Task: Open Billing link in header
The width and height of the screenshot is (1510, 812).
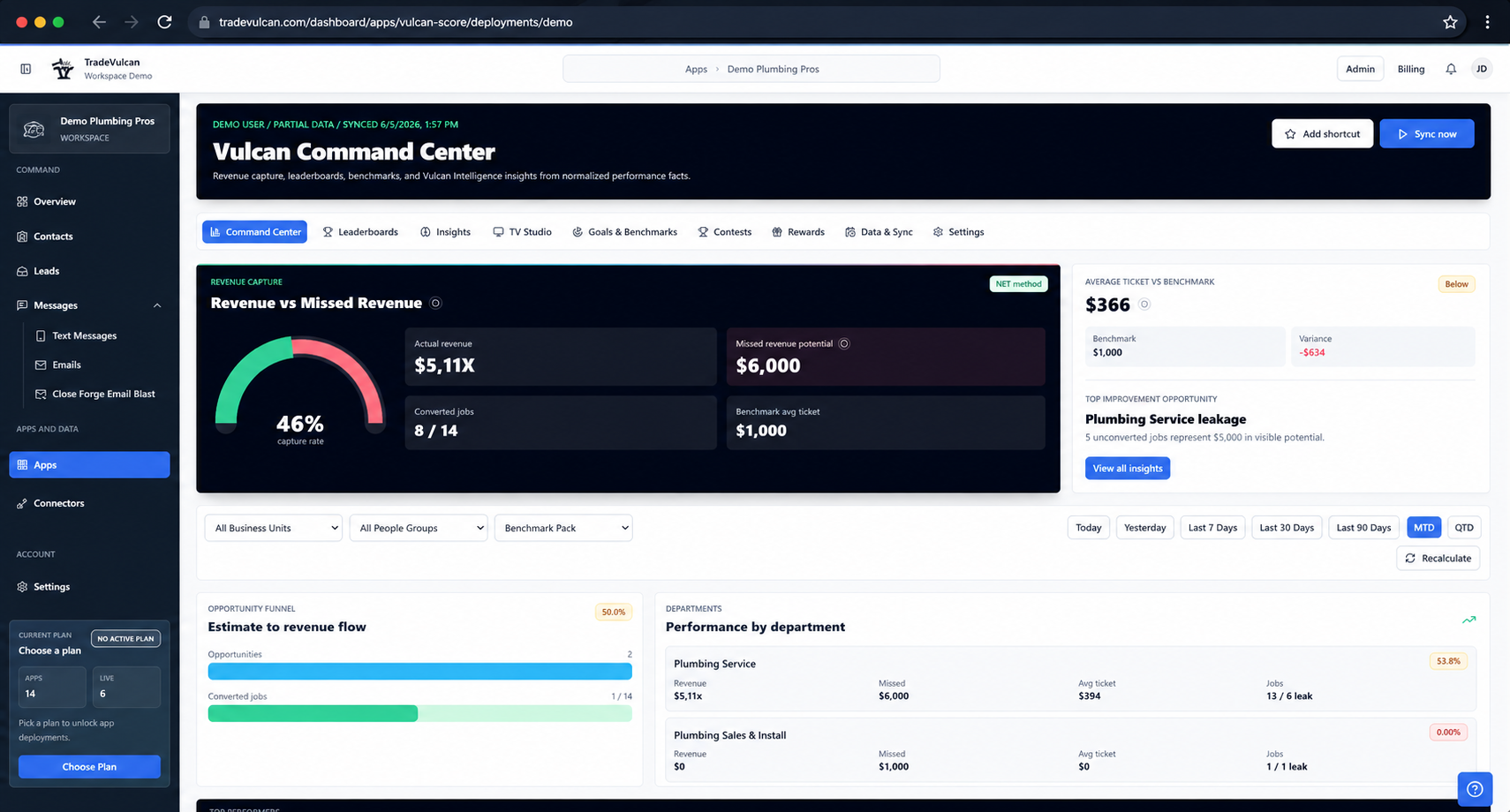Action: [1411, 69]
